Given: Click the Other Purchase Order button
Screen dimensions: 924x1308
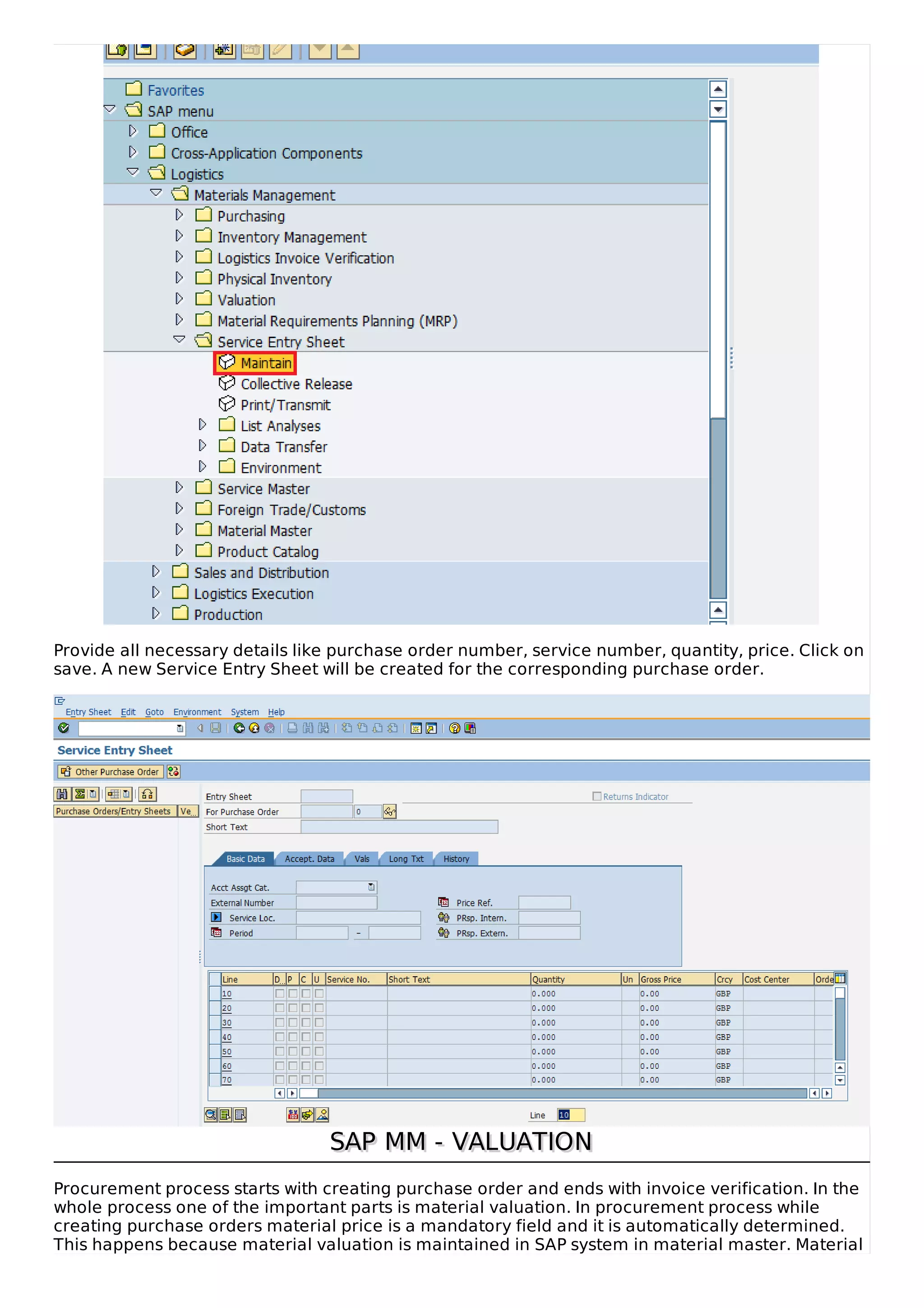Looking at the screenshot, I should coord(110,771).
